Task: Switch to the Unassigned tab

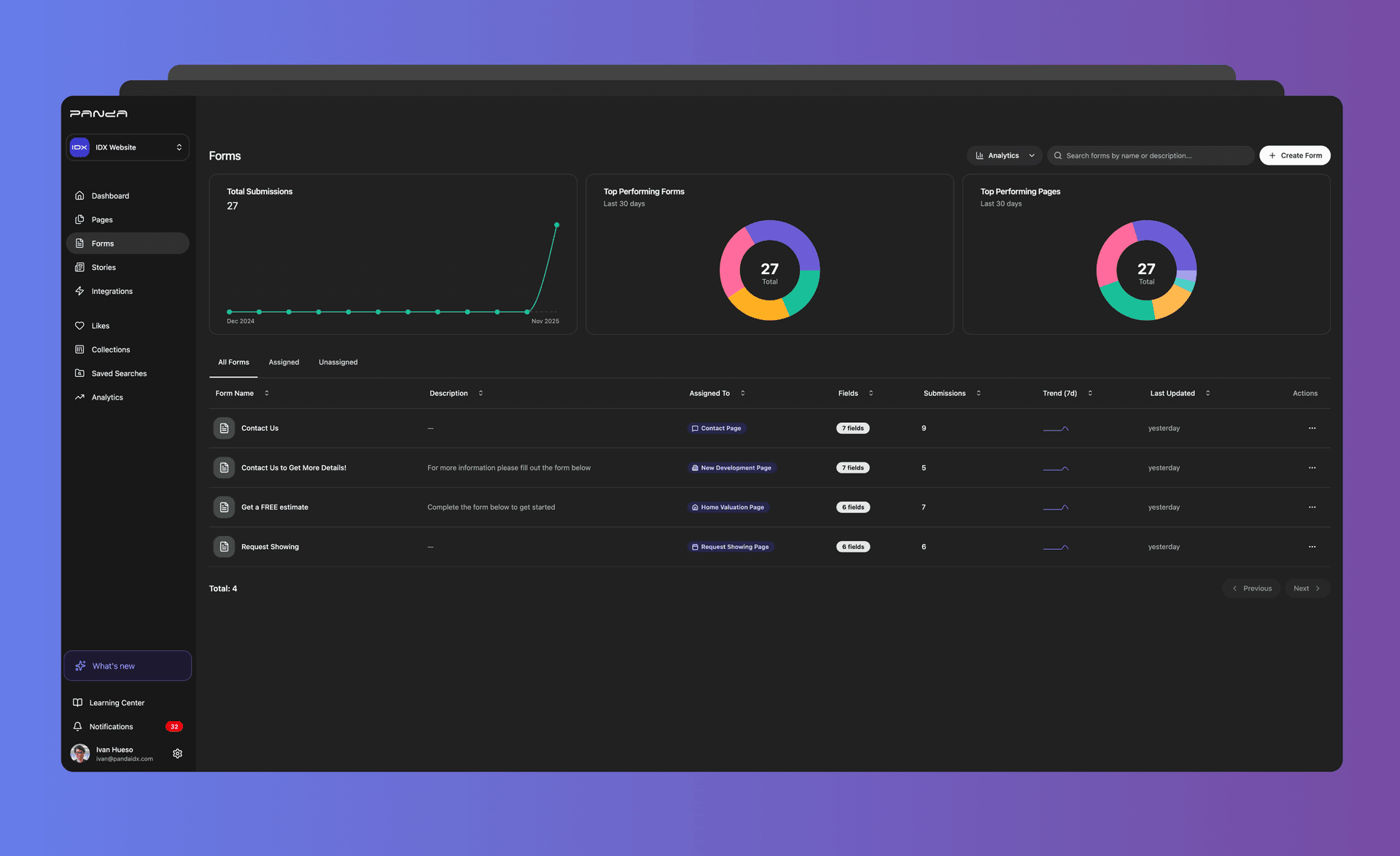Action: [x=338, y=362]
